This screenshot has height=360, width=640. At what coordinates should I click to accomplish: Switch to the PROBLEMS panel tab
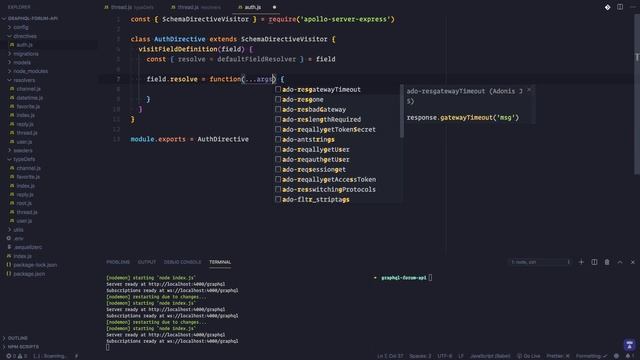[118, 262]
